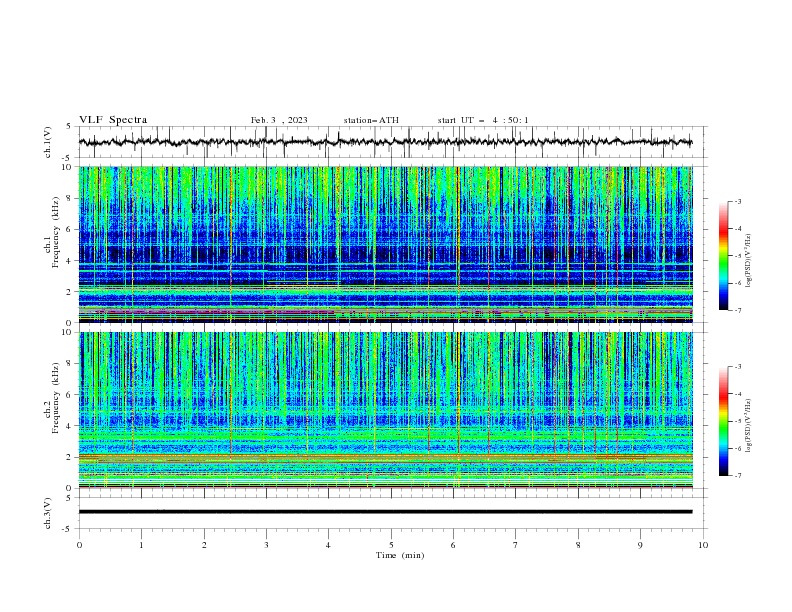Click inside the ch.1 spectrogram panel
Screen dimensions: 792x612
pos(385,244)
